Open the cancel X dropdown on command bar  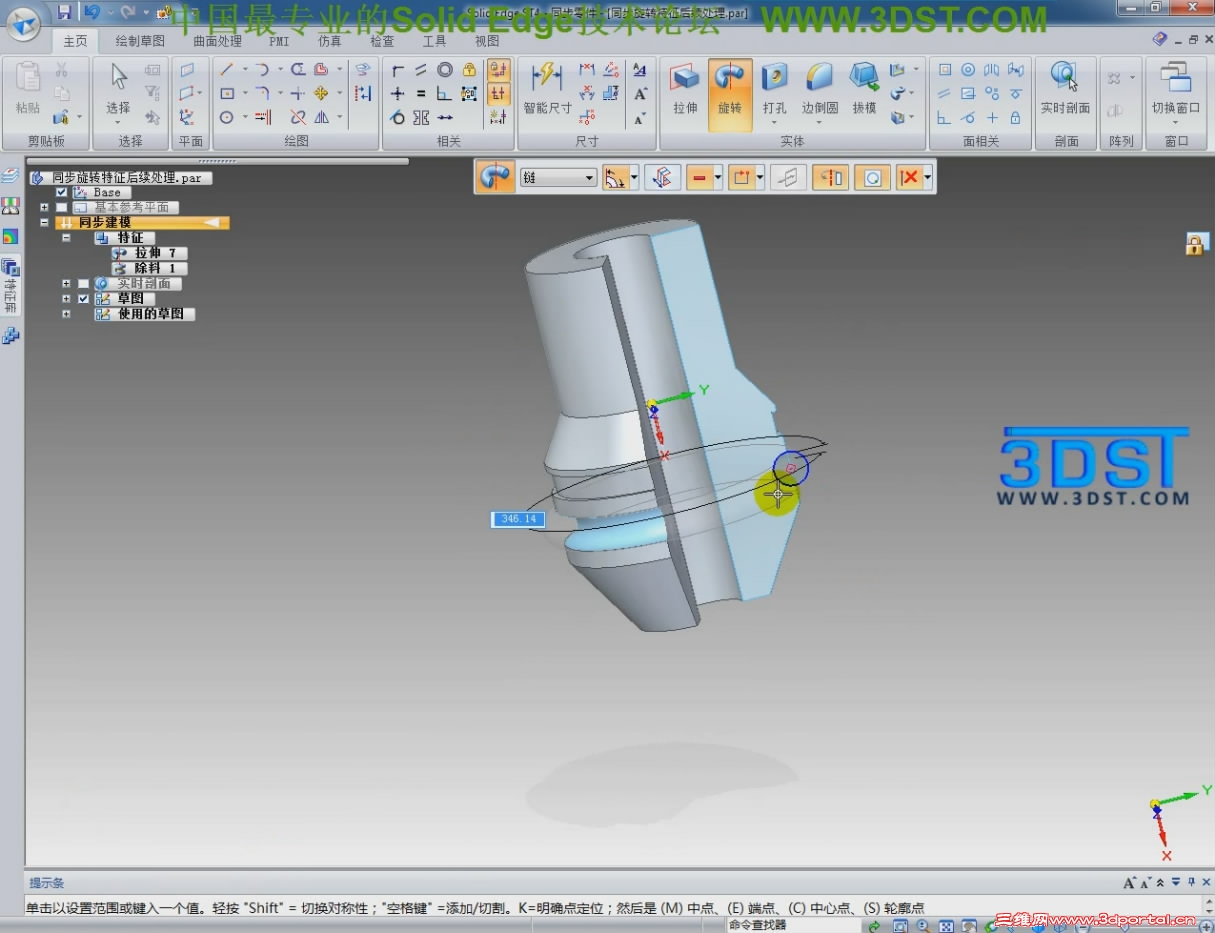tap(929, 178)
